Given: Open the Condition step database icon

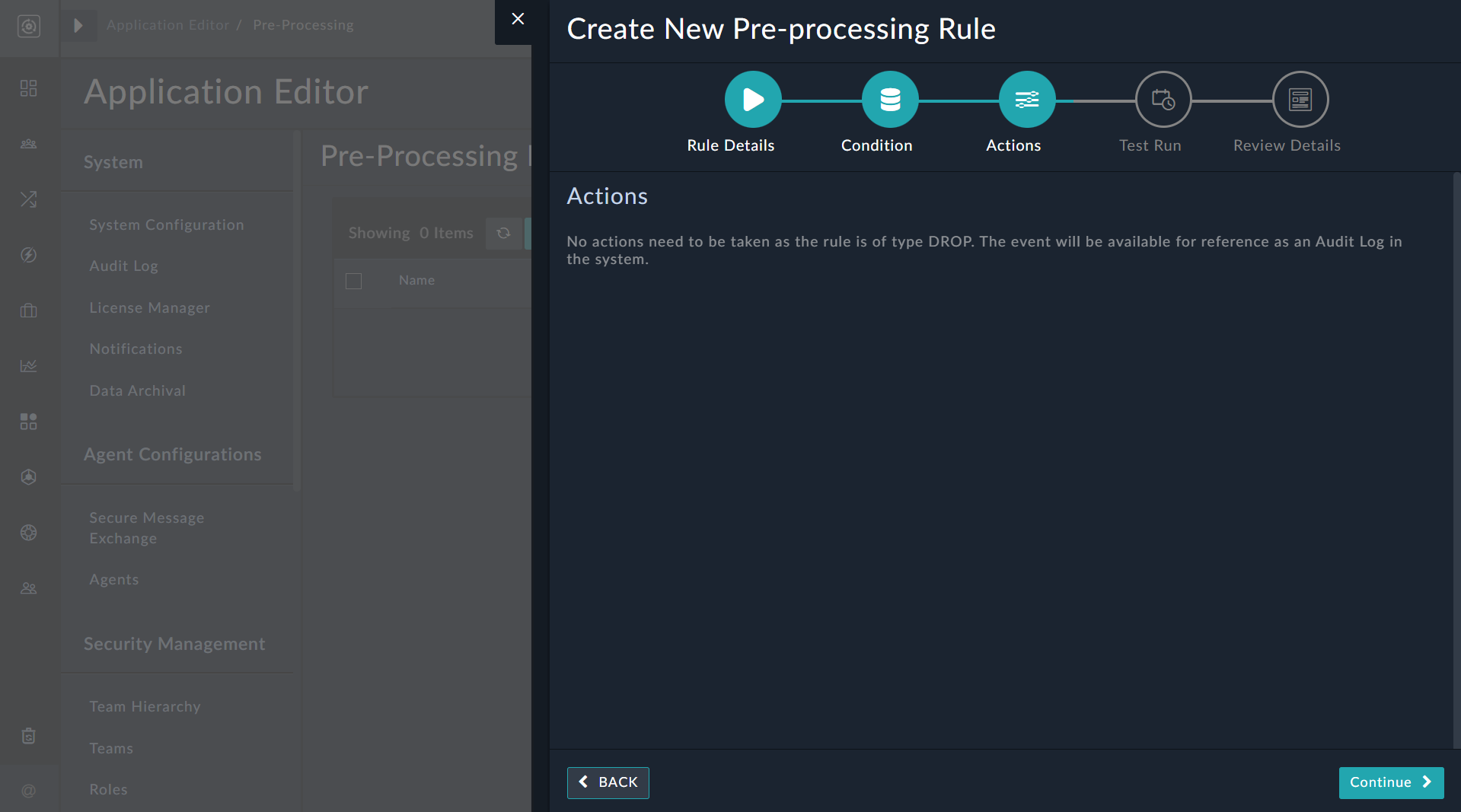Looking at the screenshot, I should point(889,99).
